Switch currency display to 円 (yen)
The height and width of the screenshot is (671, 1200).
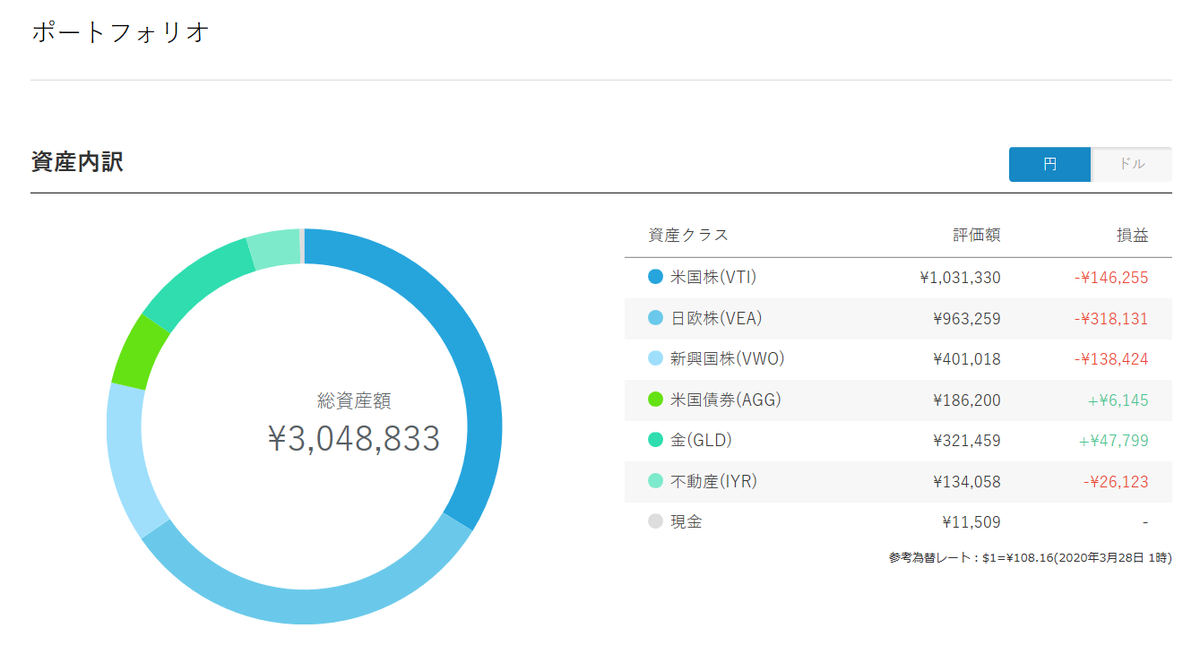pyautogui.click(x=1049, y=164)
